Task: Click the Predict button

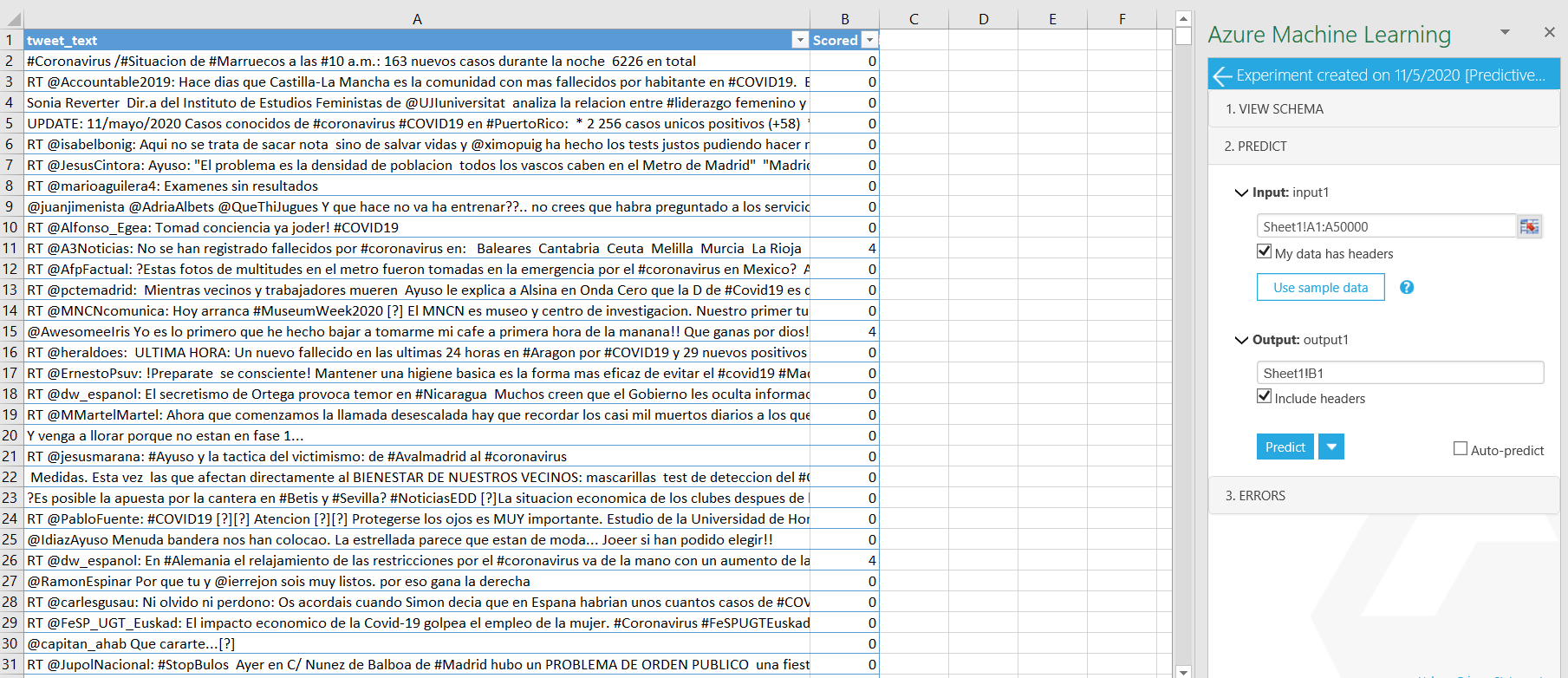Action: pos(1285,447)
